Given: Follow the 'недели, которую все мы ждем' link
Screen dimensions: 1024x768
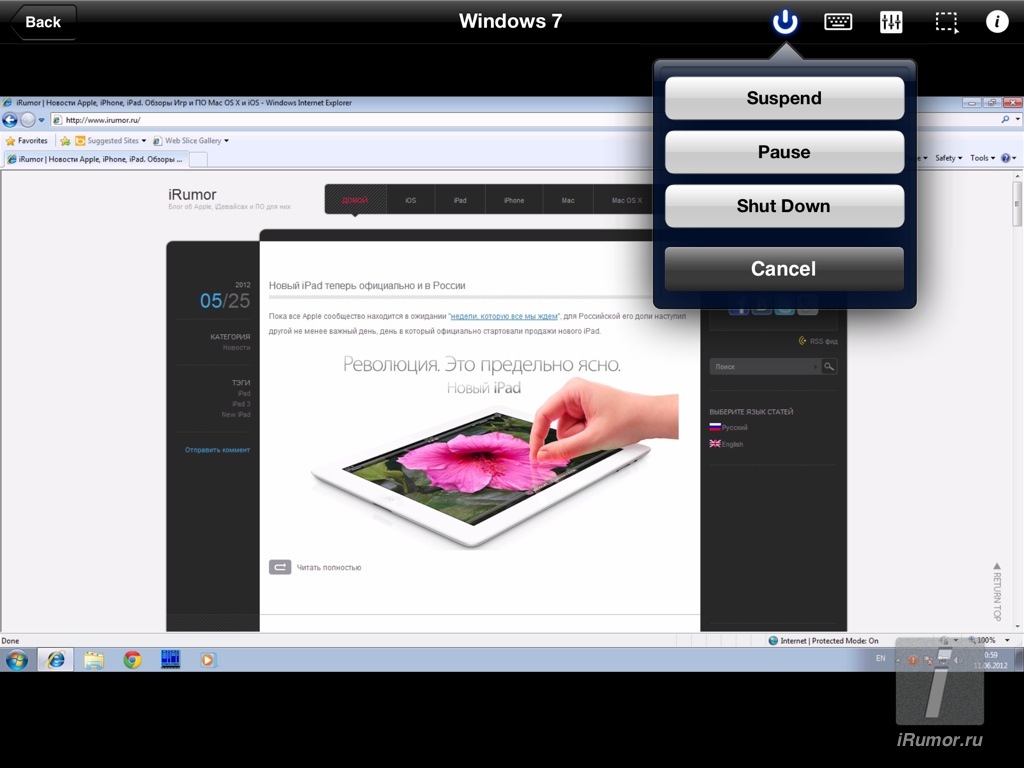Looking at the screenshot, I should tap(504, 316).
